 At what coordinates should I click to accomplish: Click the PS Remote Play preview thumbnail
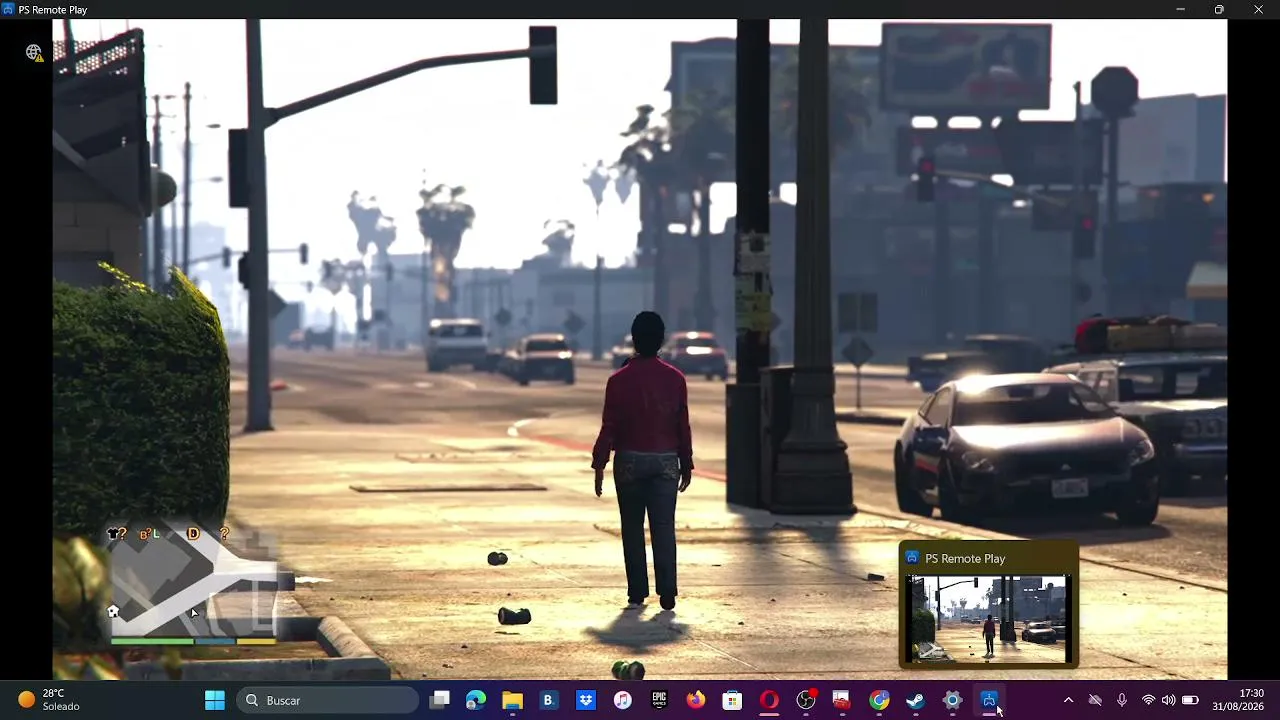[988, 618]
